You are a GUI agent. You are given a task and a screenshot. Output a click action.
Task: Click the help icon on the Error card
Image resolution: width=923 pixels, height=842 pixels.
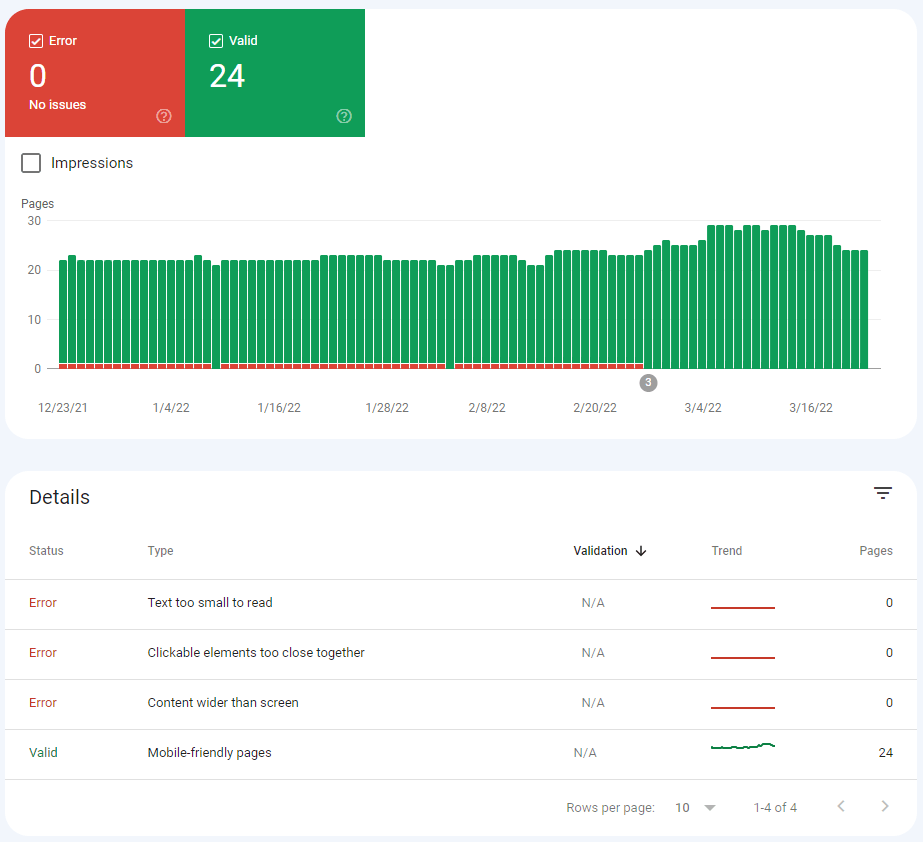[163, 116]
